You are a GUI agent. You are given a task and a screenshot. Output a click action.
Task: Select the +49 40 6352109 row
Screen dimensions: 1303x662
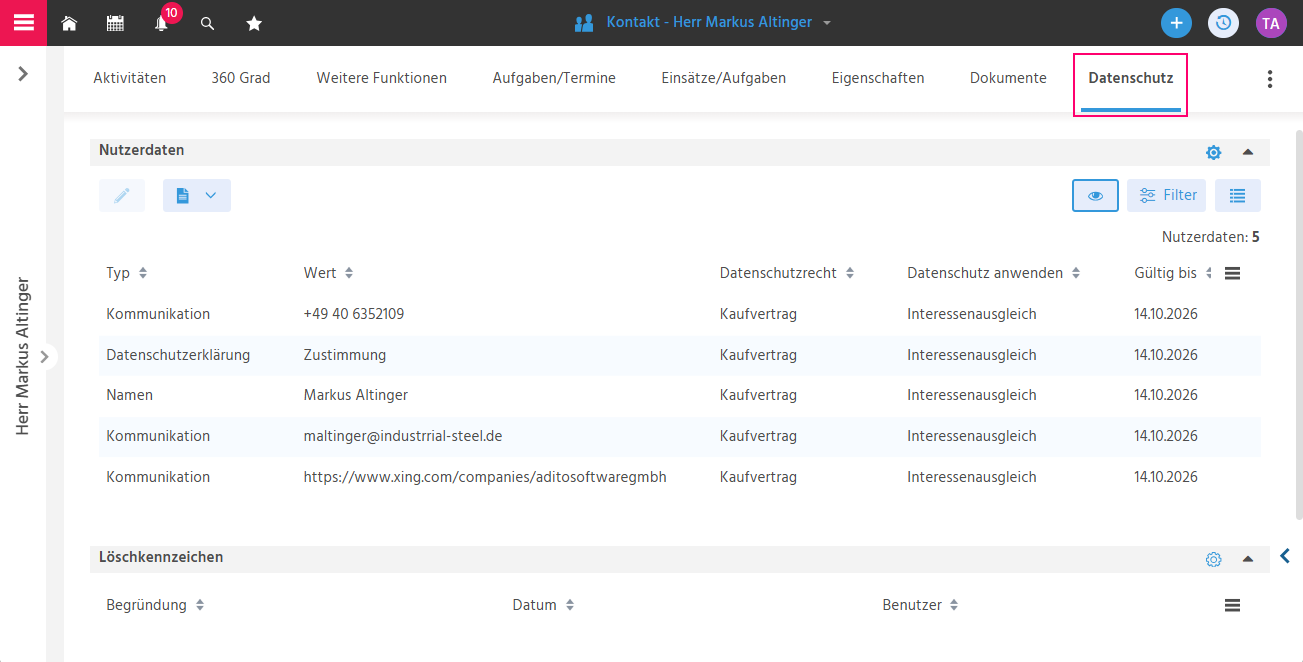679,314
